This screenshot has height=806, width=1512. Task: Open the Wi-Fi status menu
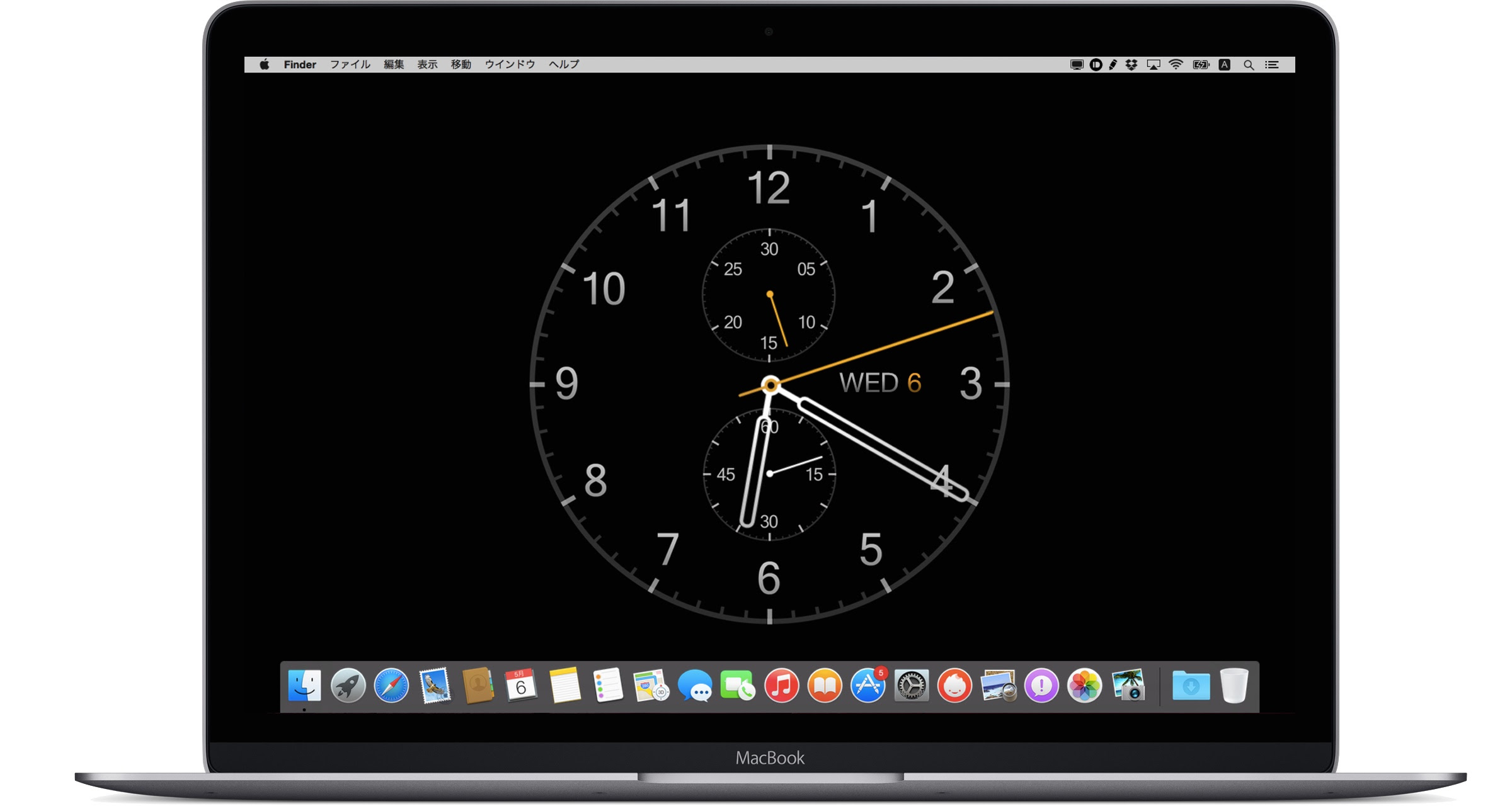(x=1176, y=65)
